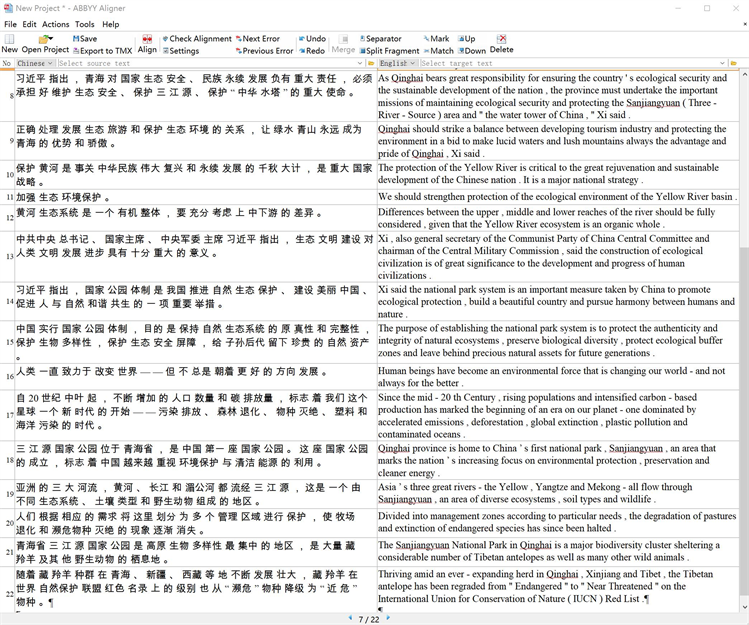Delete the selected fragment with Delete
The width and height of the screenshot is (749, 625).
(x=501, y=43)
